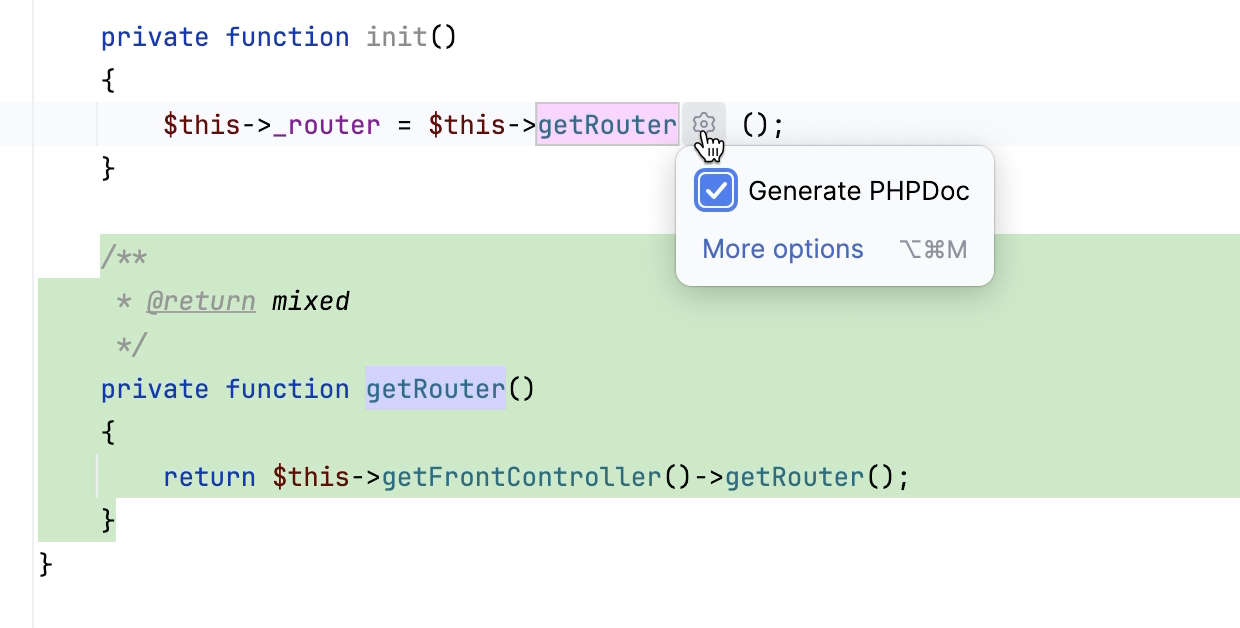Click the class closing brace at the bottom
The width and height of the screenshot is (1240, 628).
45,564
